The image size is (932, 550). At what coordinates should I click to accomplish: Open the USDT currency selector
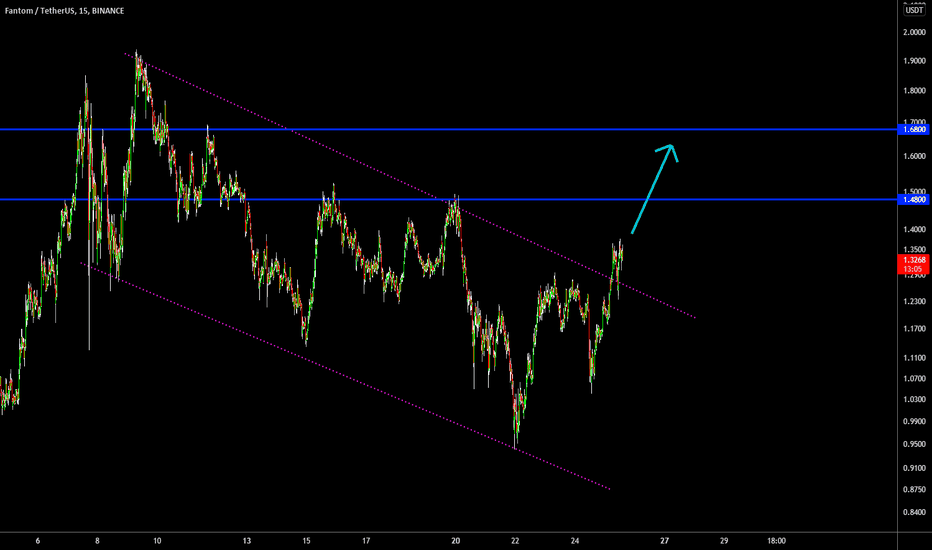(x=914, y=10)
